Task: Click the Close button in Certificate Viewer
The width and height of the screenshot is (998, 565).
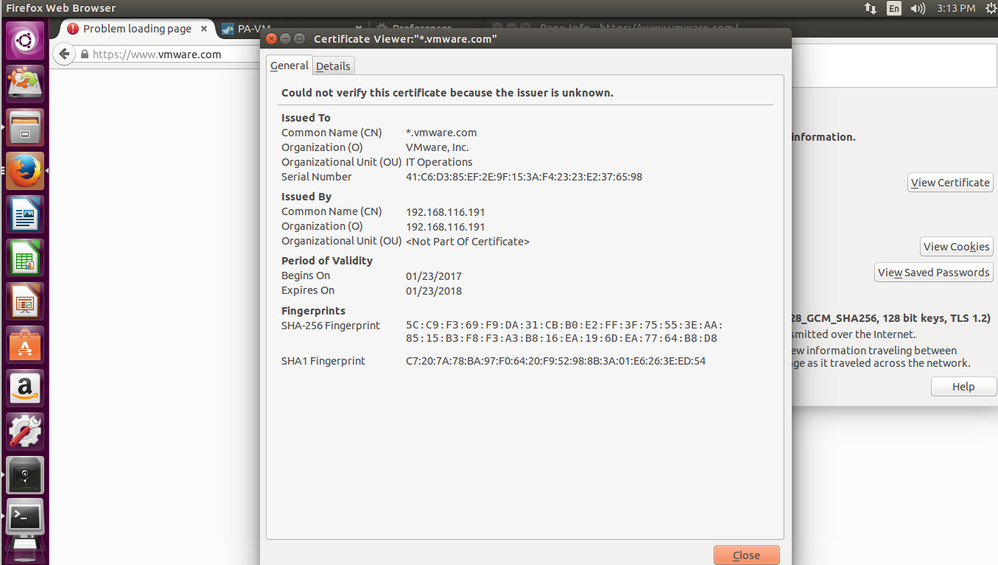Action: pyautogui.click(x=746, y=555)
